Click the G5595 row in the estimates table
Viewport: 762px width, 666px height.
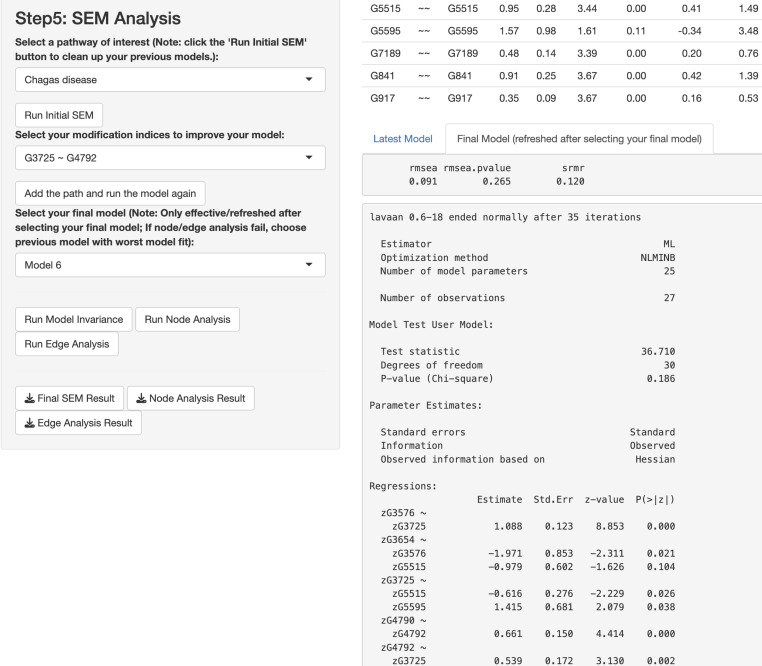click(562, 31)
